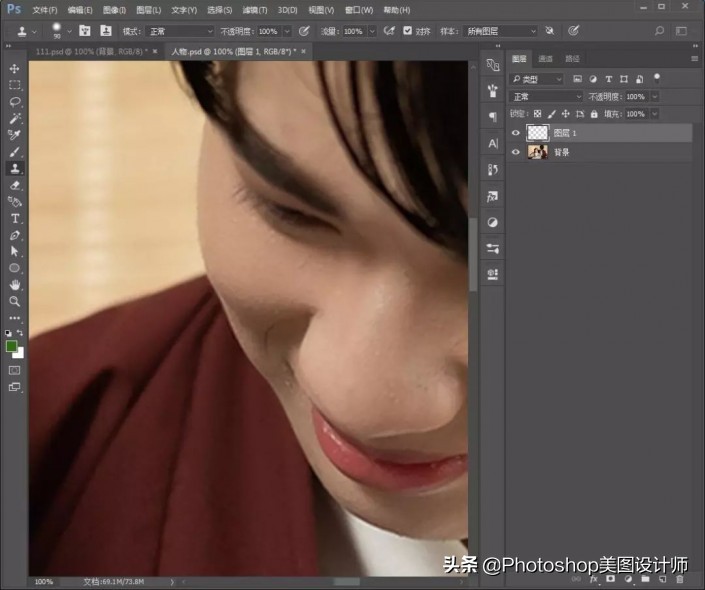The height and width of the screenshot is (590, 705).
Task: Uncheck the 对齐 checkbox
Action: tap(407, 31)
